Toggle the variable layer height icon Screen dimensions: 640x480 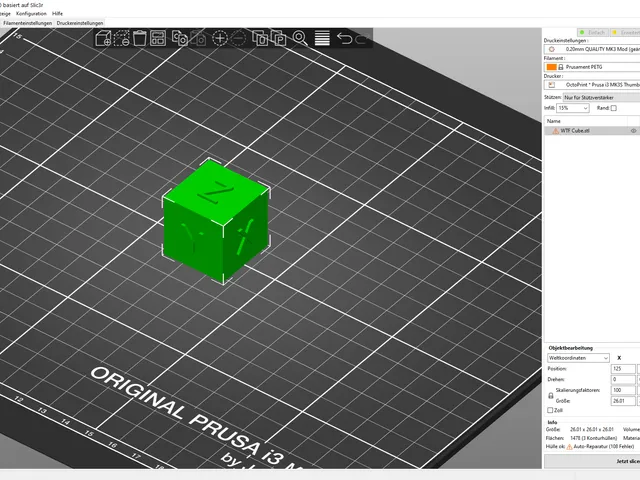(x=322, y=38)
